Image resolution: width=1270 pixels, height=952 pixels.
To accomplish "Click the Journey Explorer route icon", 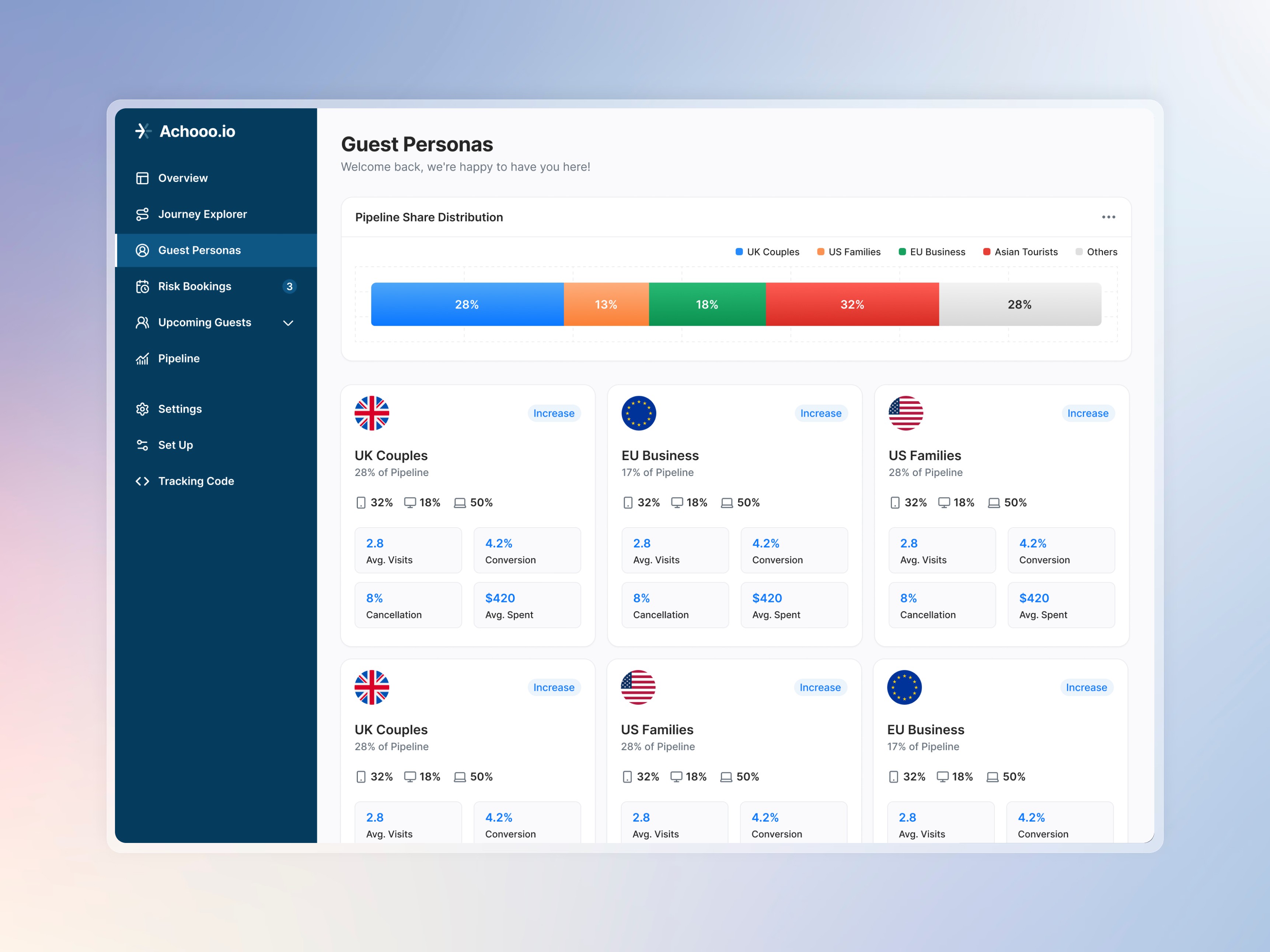I will tap(142, 215).
